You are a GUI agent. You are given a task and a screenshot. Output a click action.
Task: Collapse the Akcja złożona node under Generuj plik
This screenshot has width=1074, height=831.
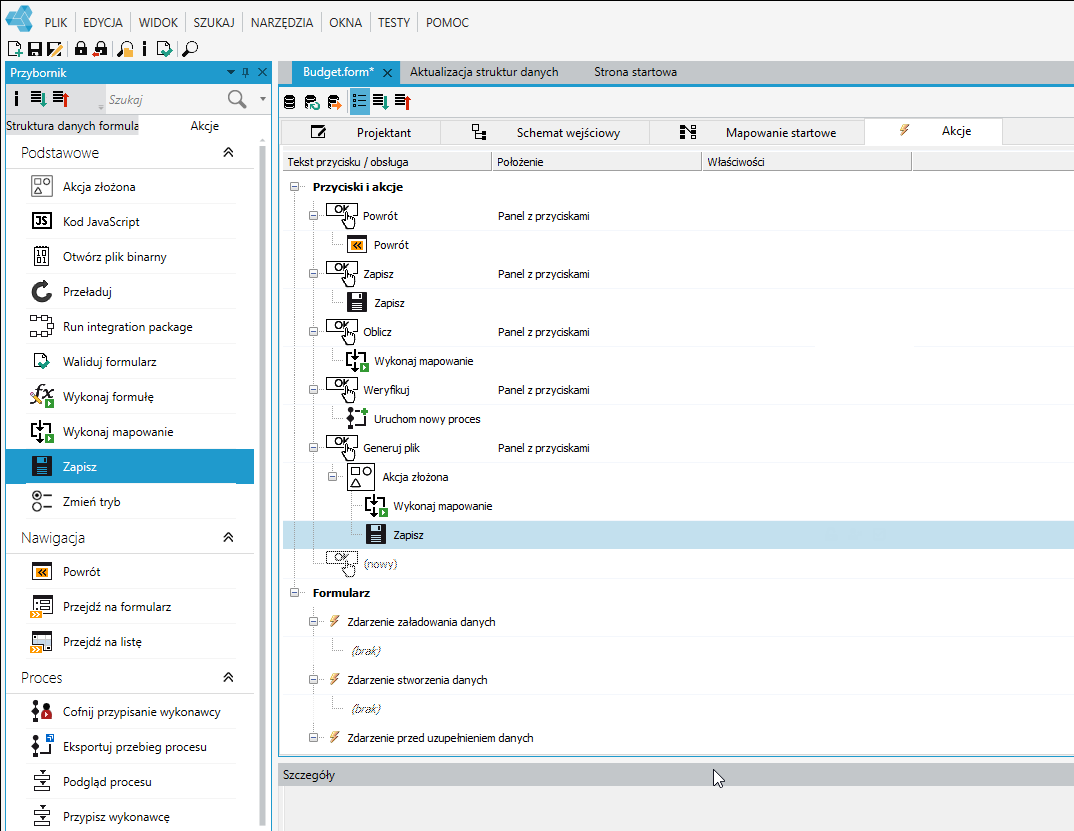tap(333, 477)
